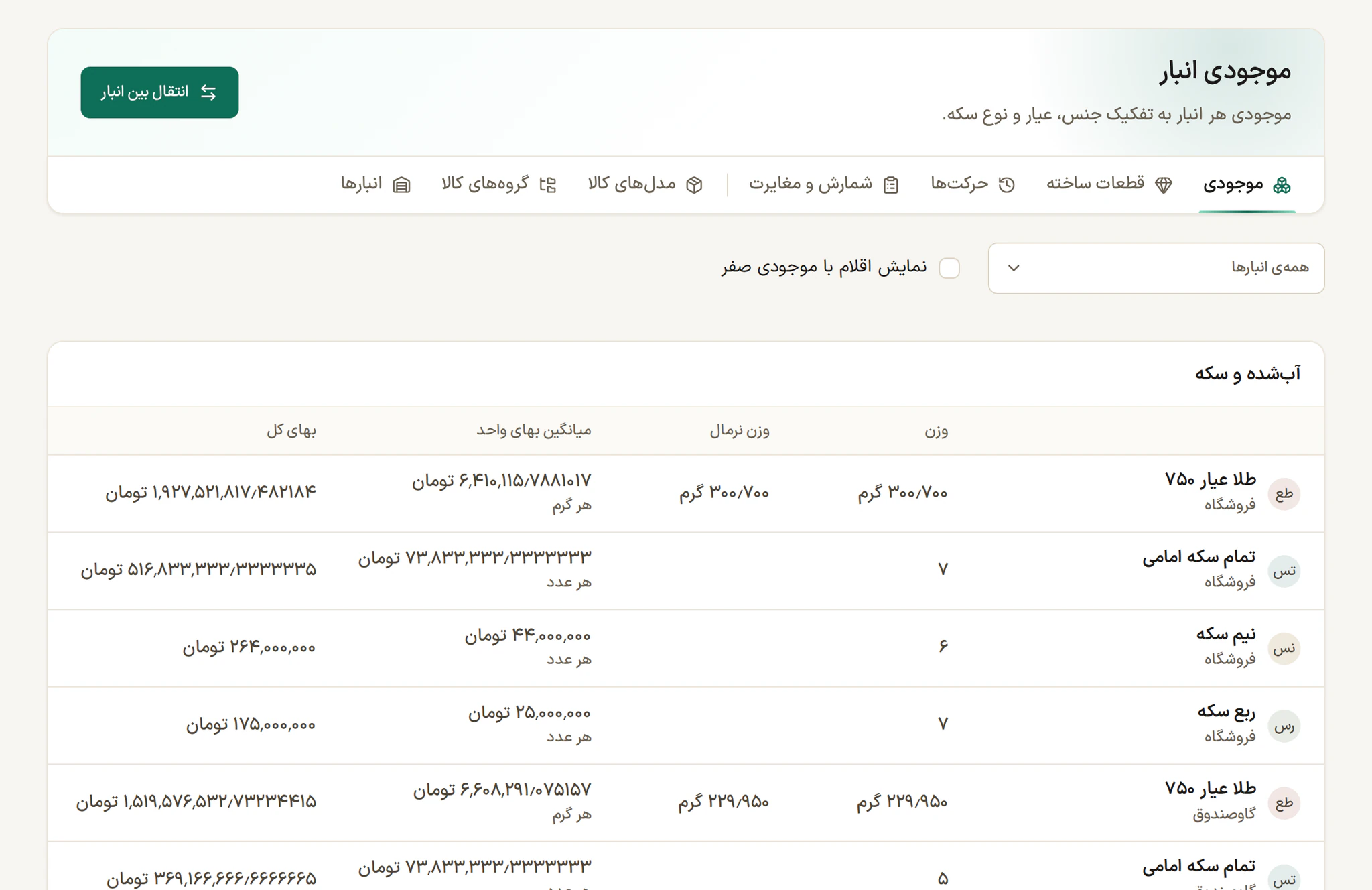Click the history clock icon beside حرکت‌ها

click(x=1006, y=185)
